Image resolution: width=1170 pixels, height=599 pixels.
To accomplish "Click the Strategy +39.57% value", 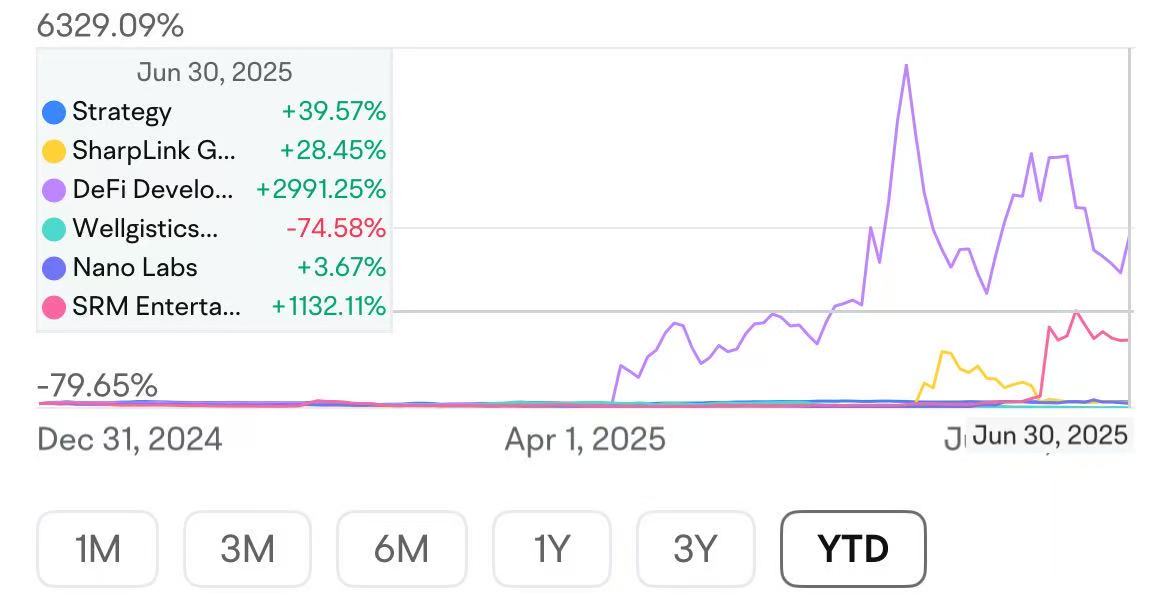I will 333,112.
